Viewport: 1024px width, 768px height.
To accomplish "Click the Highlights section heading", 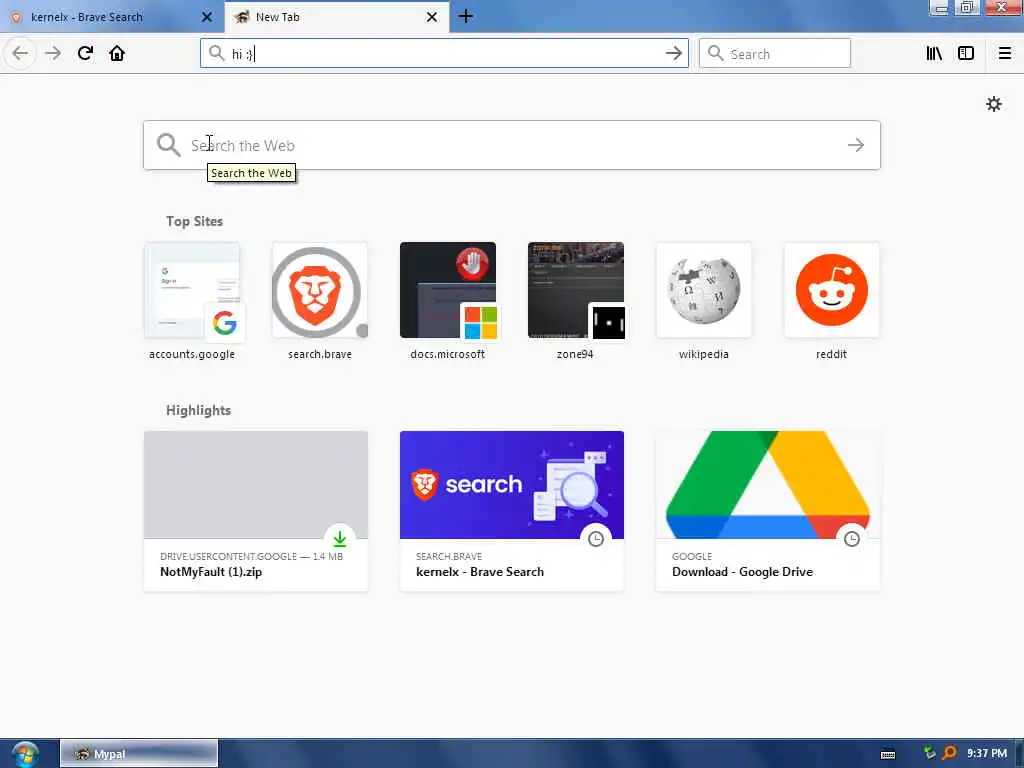I will click(x=198, y=410).
